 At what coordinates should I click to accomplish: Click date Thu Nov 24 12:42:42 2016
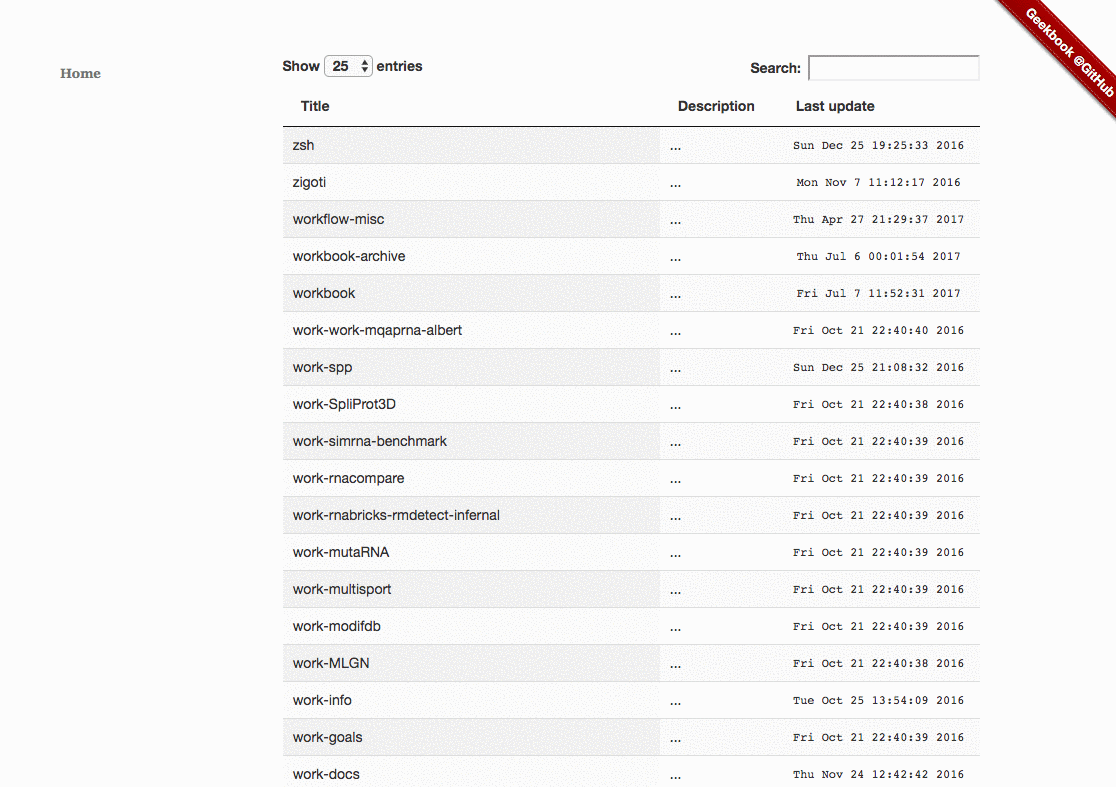[x=878, y=774]
